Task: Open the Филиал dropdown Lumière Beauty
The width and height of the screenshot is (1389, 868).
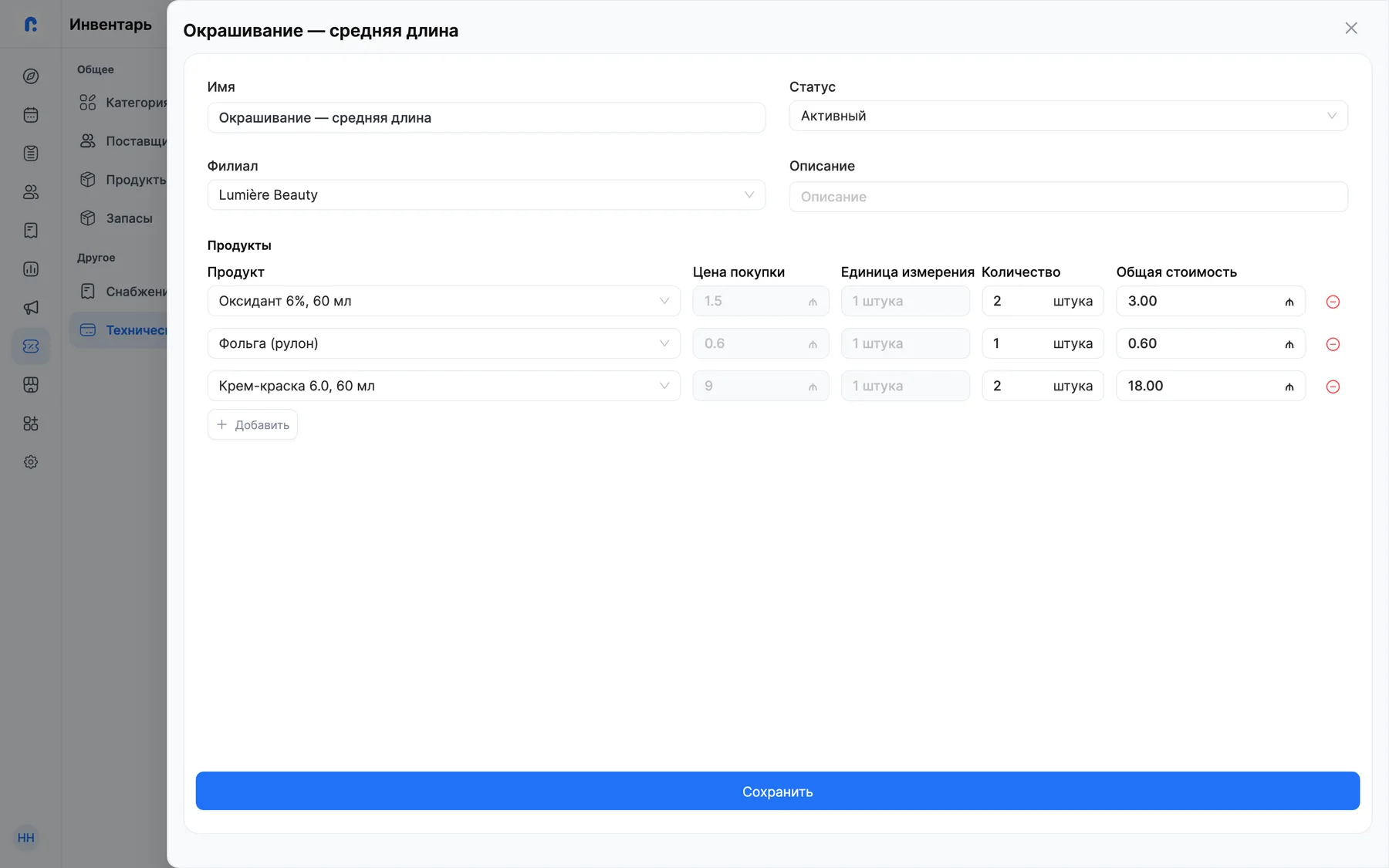Action: coord(486,195)
